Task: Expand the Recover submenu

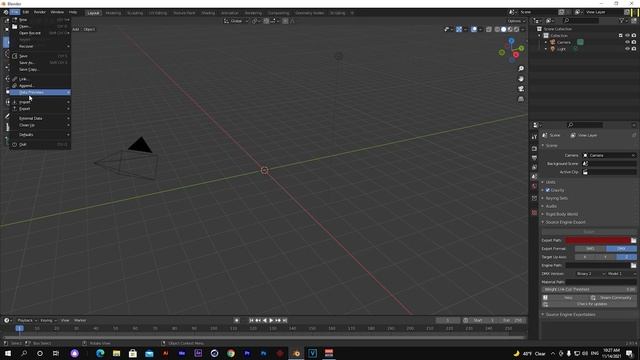Action: (40, 46)
